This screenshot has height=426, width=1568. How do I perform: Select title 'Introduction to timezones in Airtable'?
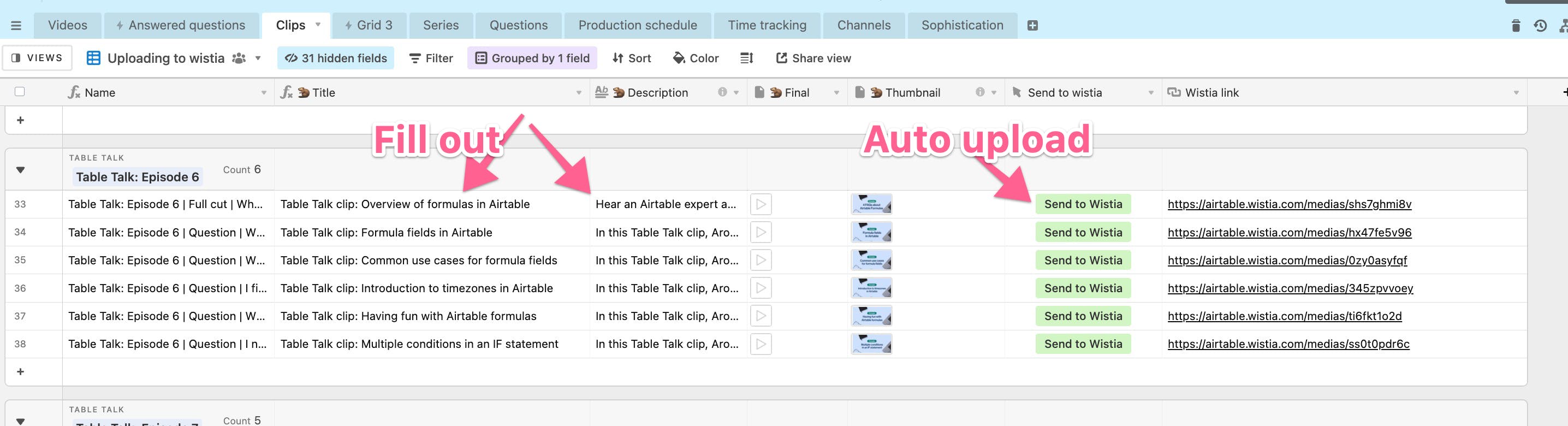[x=417, y=288]
